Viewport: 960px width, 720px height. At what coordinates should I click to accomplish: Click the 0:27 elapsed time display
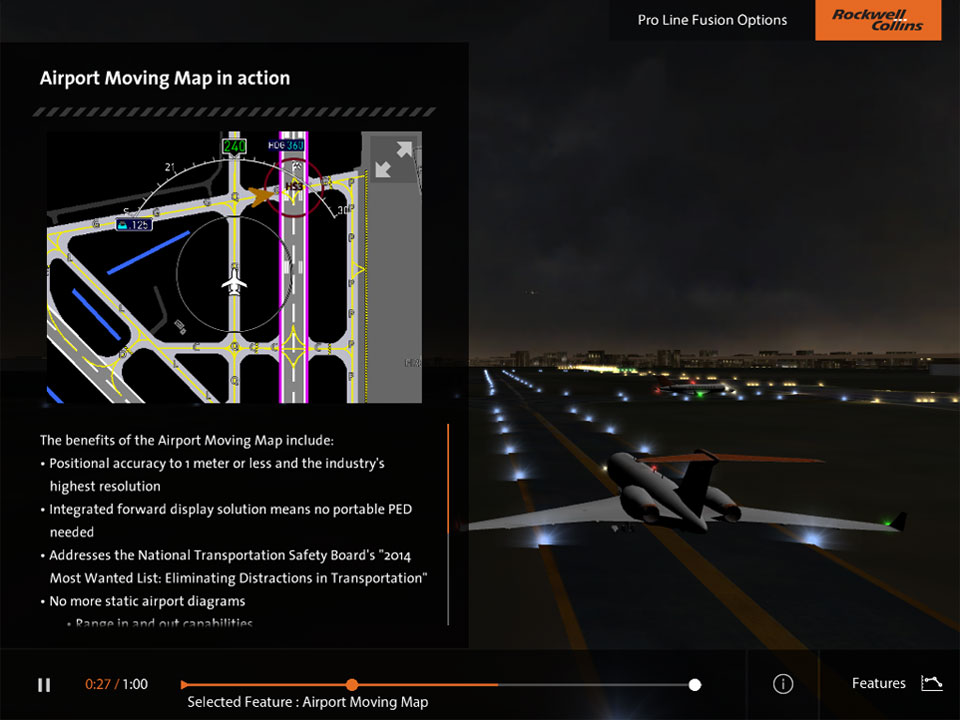pyautogui.click(x=98, y=685)
